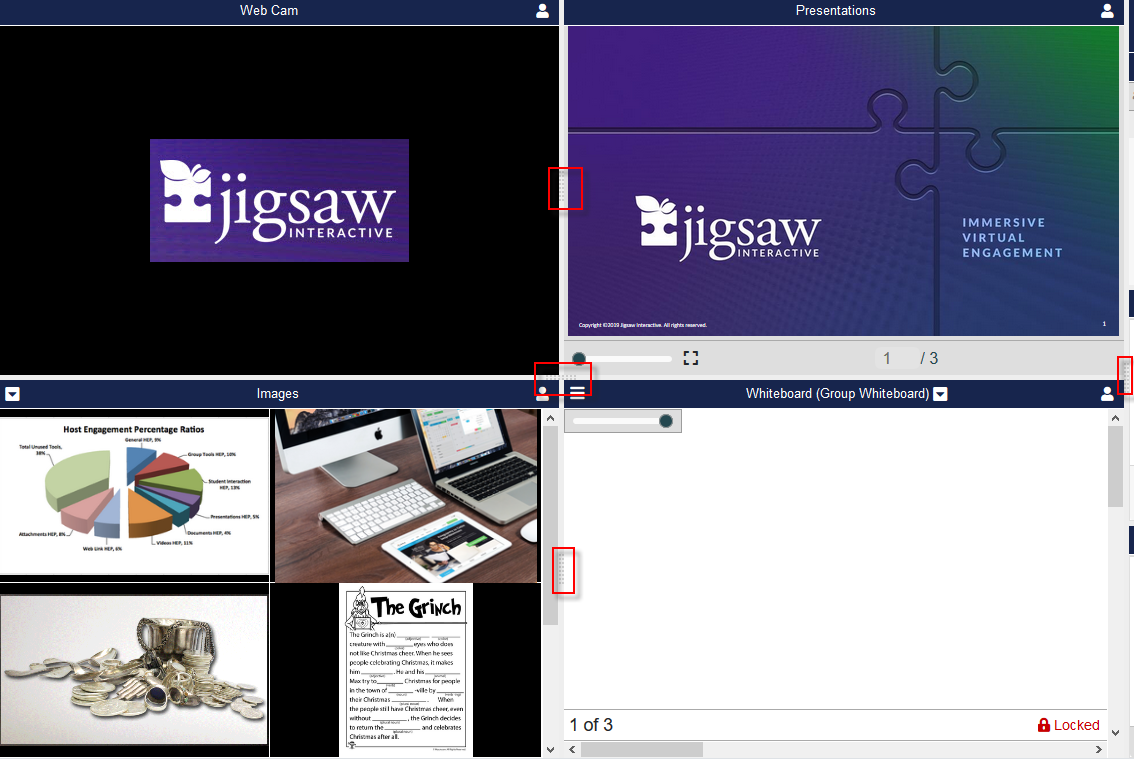Select the silver coins image

135,669
